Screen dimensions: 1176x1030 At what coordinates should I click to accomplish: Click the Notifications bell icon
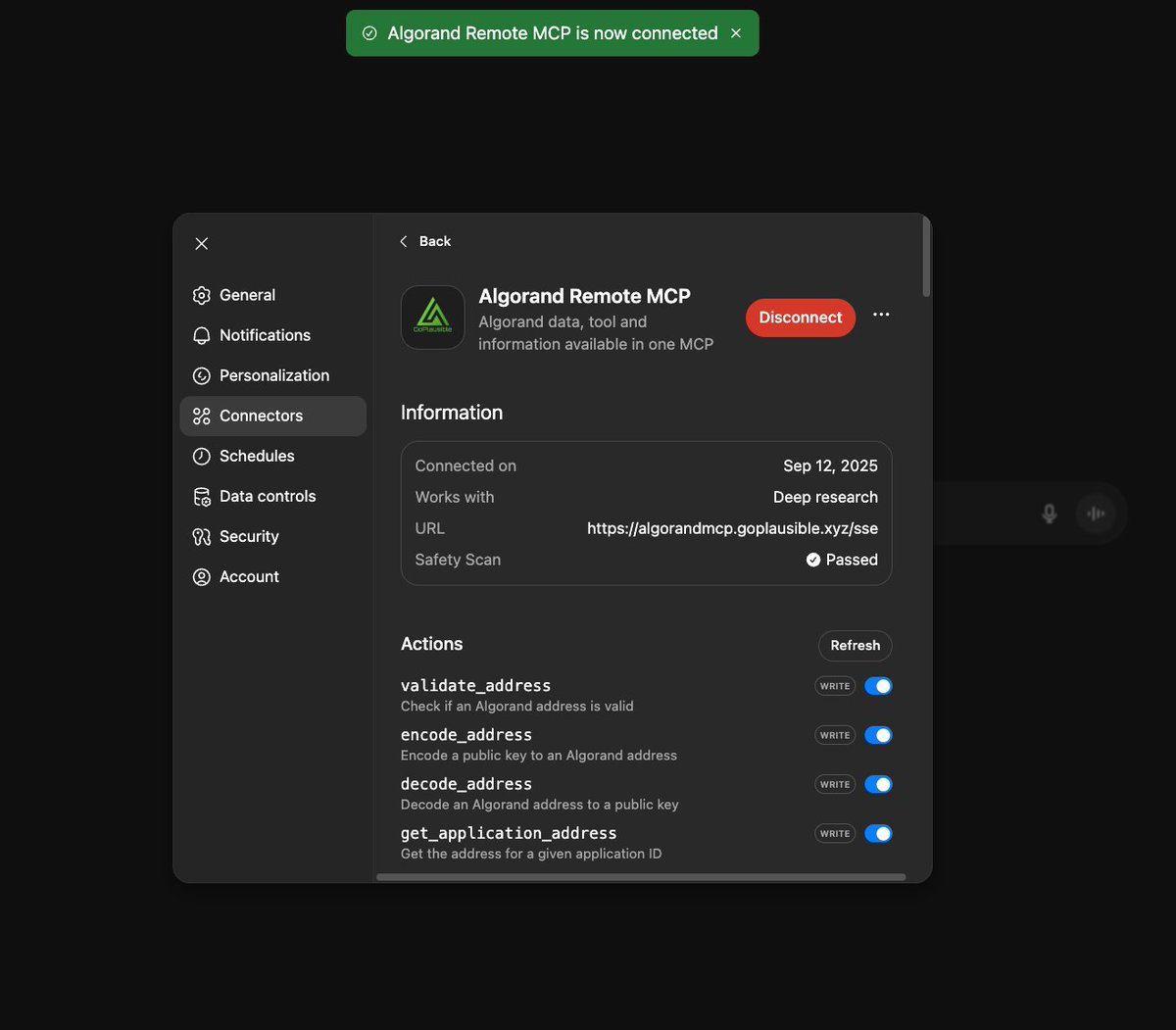click(x=202, y=335)
